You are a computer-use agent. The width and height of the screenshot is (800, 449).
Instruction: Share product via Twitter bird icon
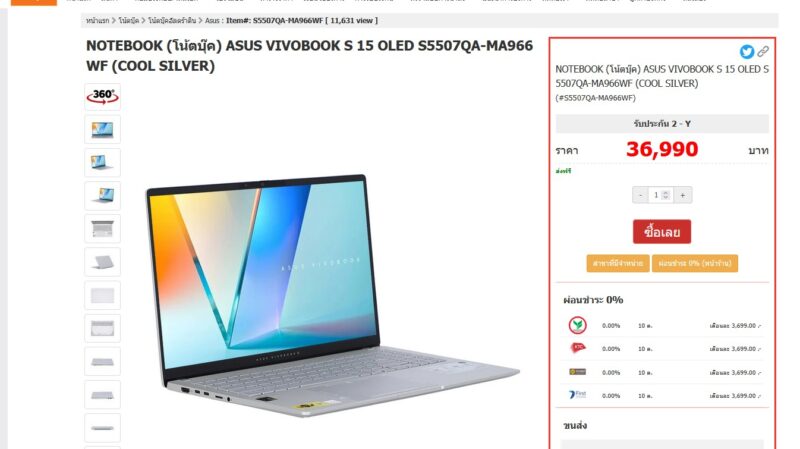(x=746, y=52)
